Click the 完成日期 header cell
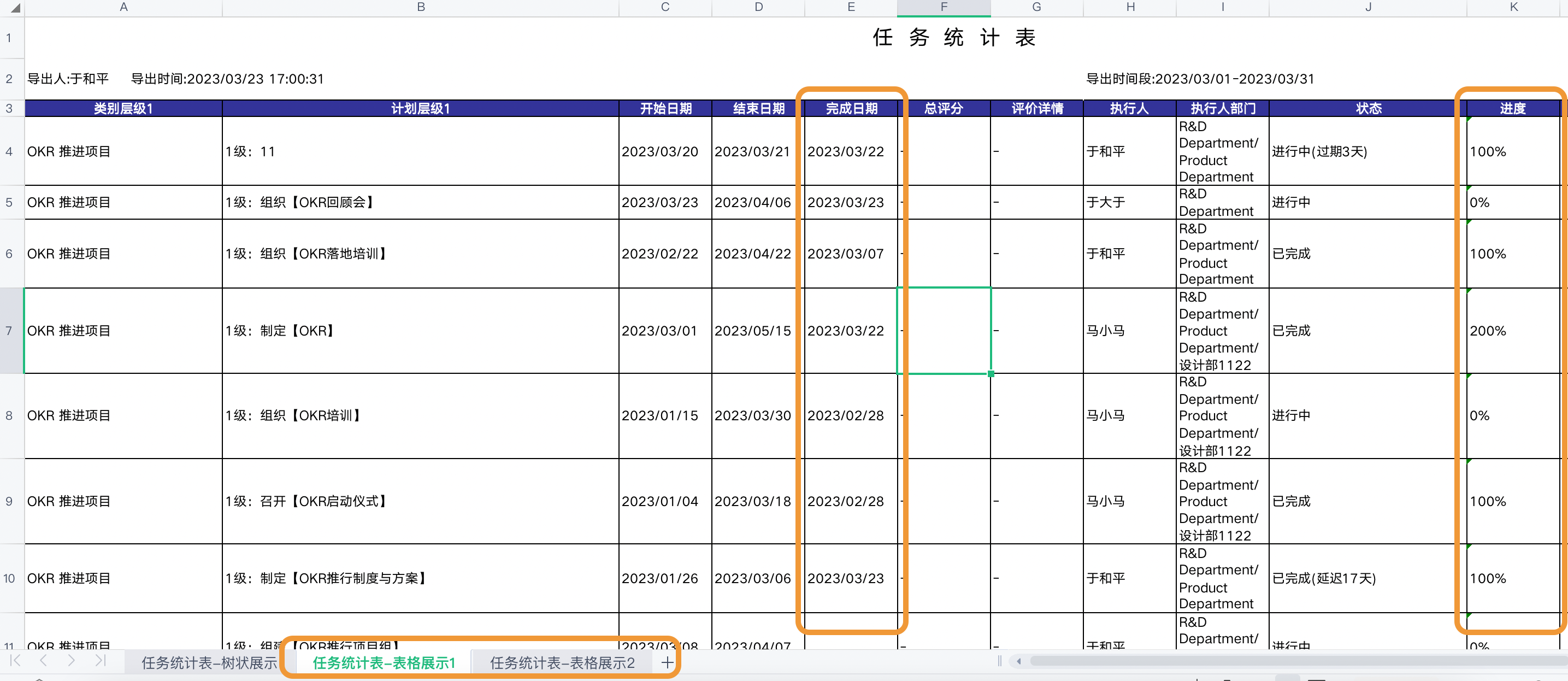The image size is (1568, 681). (851, 108)
